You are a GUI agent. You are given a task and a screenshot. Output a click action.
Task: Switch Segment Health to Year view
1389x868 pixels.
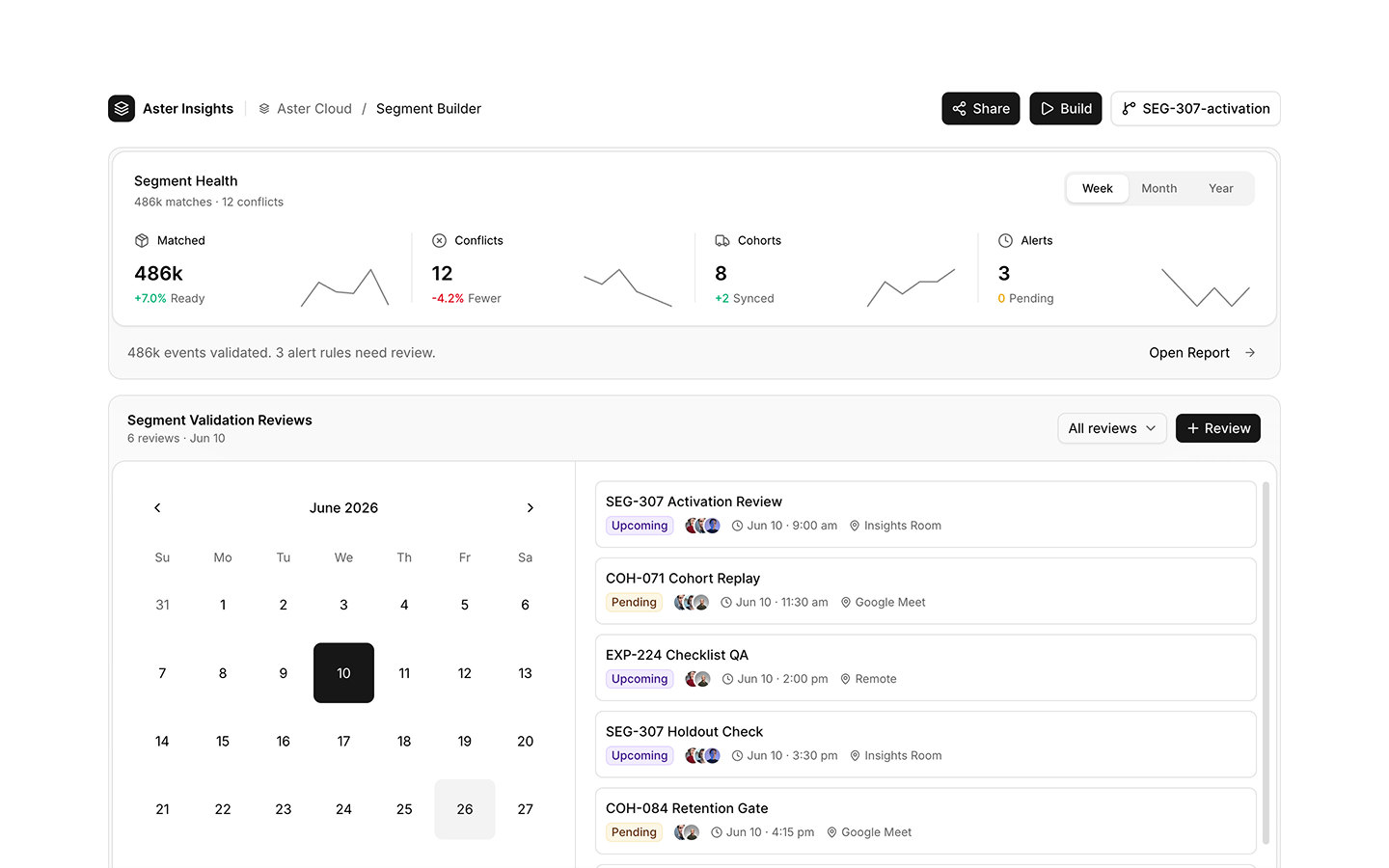[1221, 188]
